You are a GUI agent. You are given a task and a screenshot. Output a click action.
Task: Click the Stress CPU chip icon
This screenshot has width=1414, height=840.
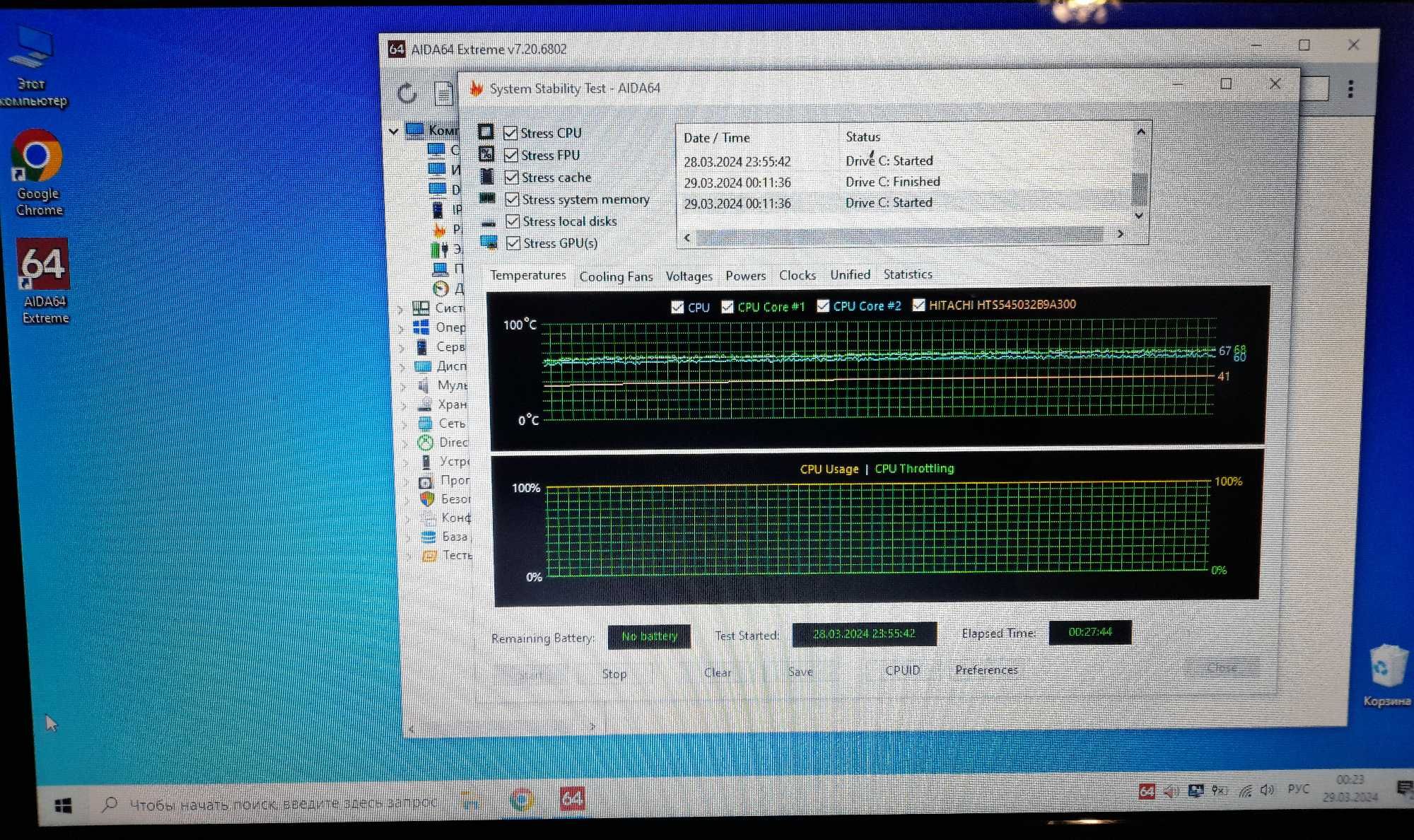pos(486,132)
